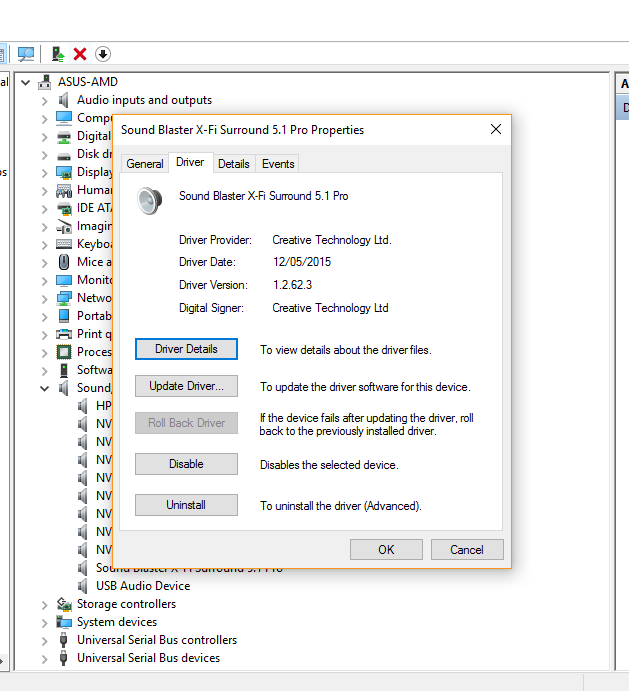Click the red X Uninstall toolbar icon
This screenshot has height=691, width=629.
[80, 54]
